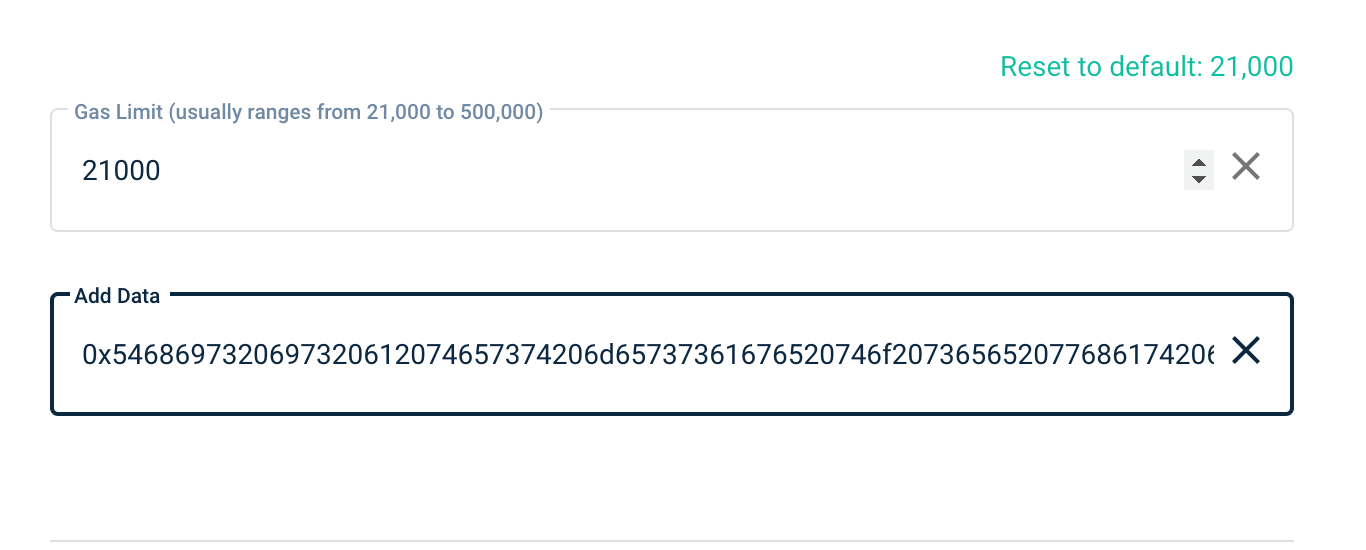The width and height of the screenshot is (1366, 550).
Task: Click the Reset to default: 21,000 link
Action: 1146,67
